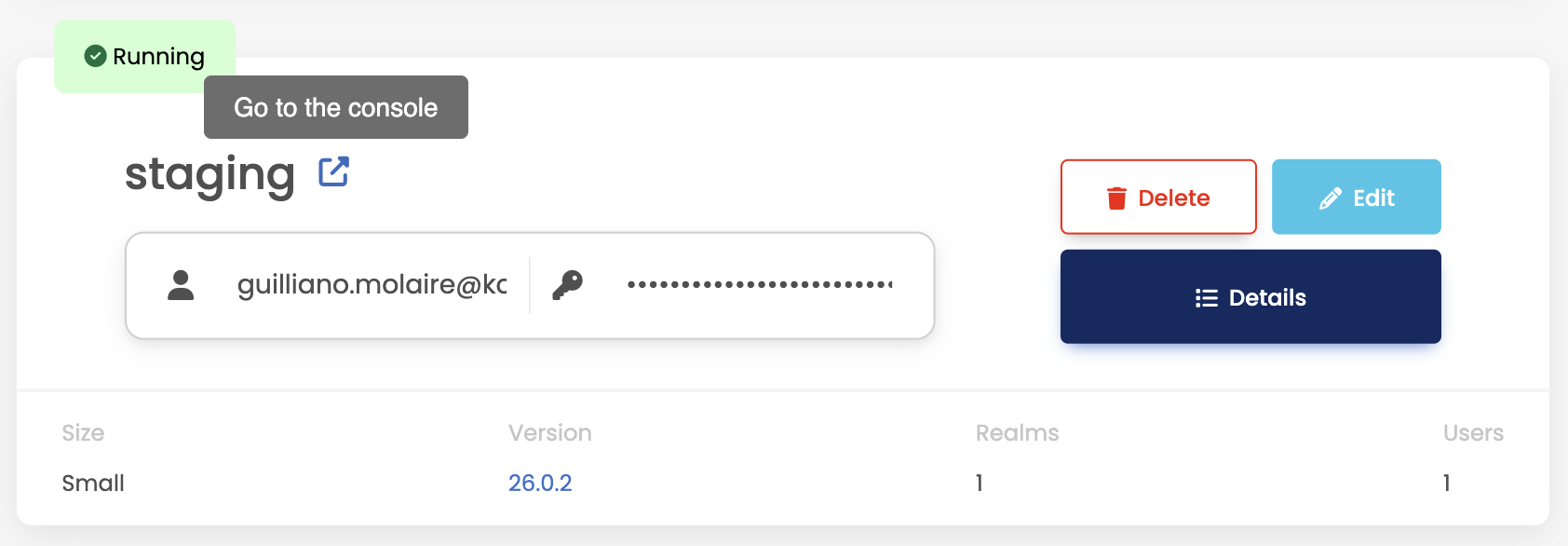Click the list icon on Details
1568x546 pixels.
click(x=1206, y=298)
